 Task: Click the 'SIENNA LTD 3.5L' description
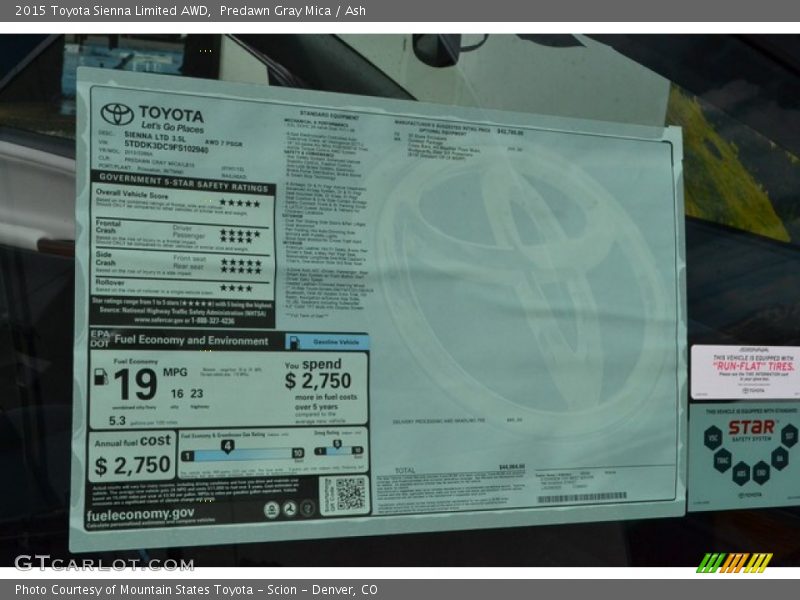(x=155, y=136)
